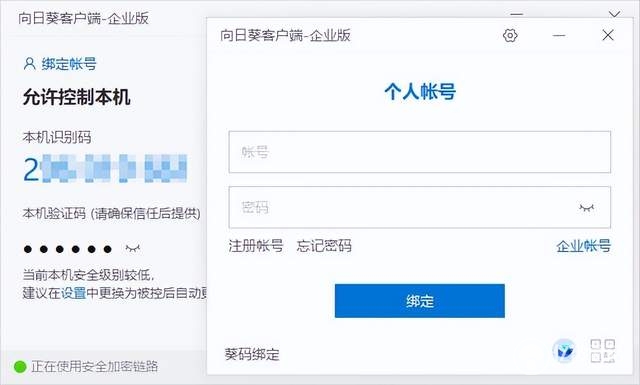Minimize the 个人帐号 login dialog

559,36
